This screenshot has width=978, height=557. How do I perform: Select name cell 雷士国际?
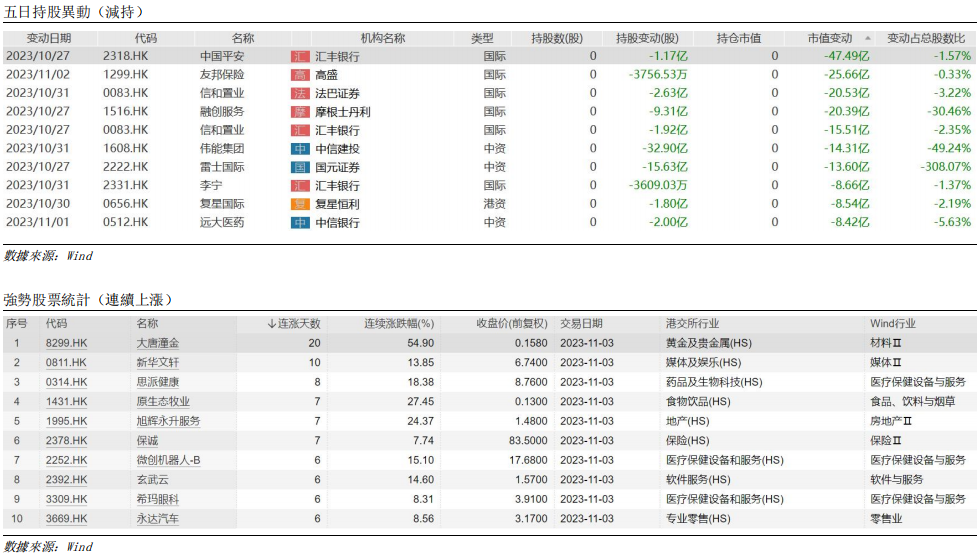click(x=222, y=167)
